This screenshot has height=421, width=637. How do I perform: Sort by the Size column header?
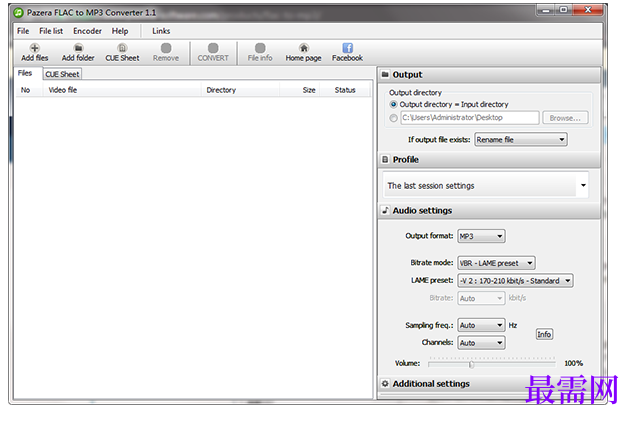coord(300,90)
